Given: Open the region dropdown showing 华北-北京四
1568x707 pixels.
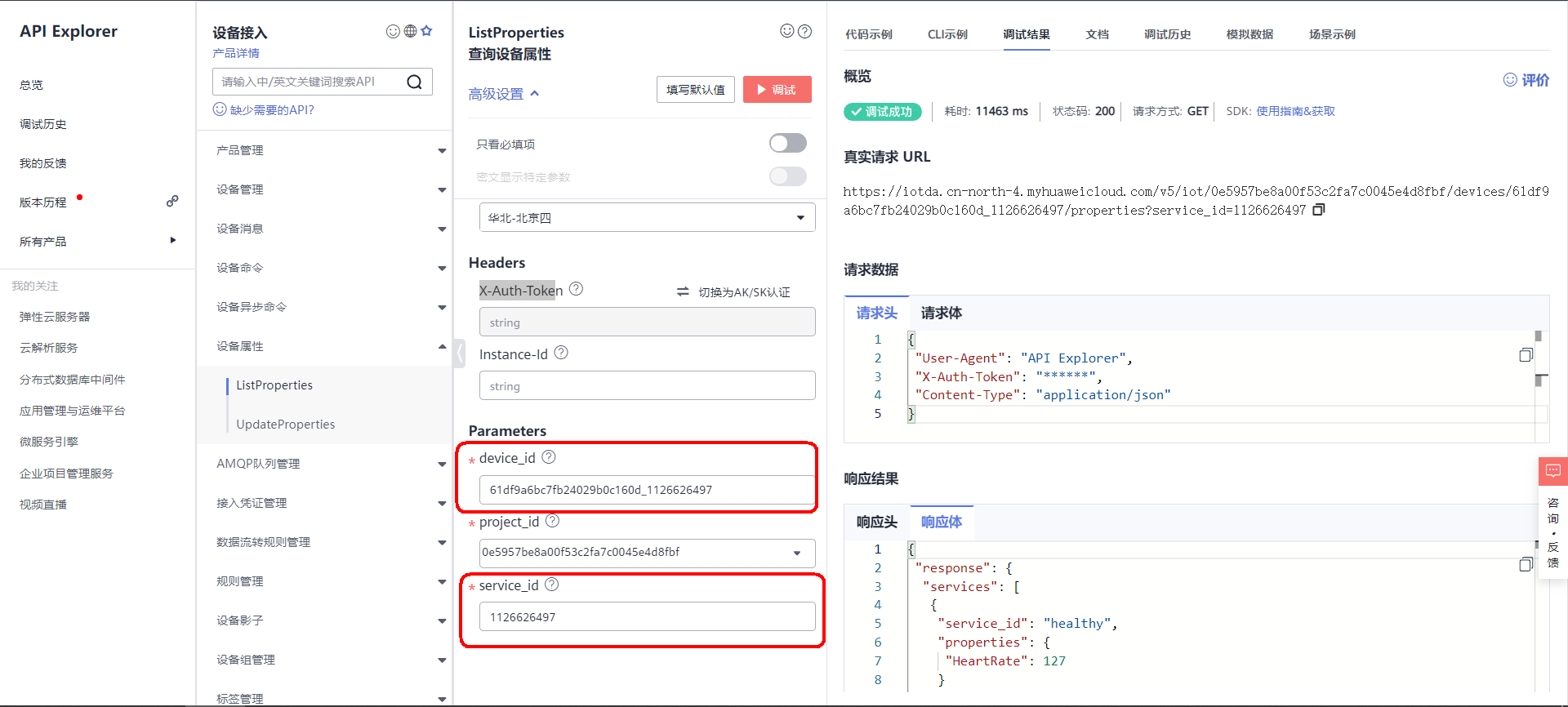Looking at the screenshot, I should (x=647, y=217).
